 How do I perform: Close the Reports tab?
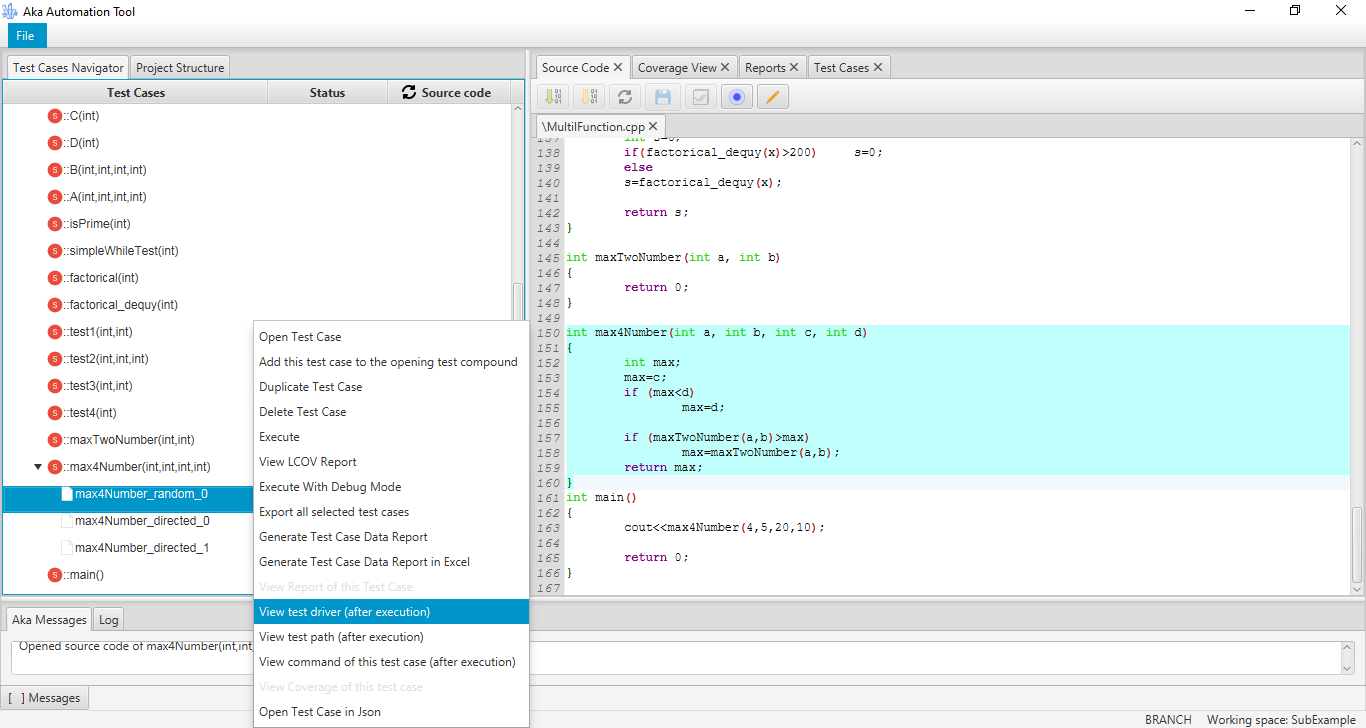point(794,67)
